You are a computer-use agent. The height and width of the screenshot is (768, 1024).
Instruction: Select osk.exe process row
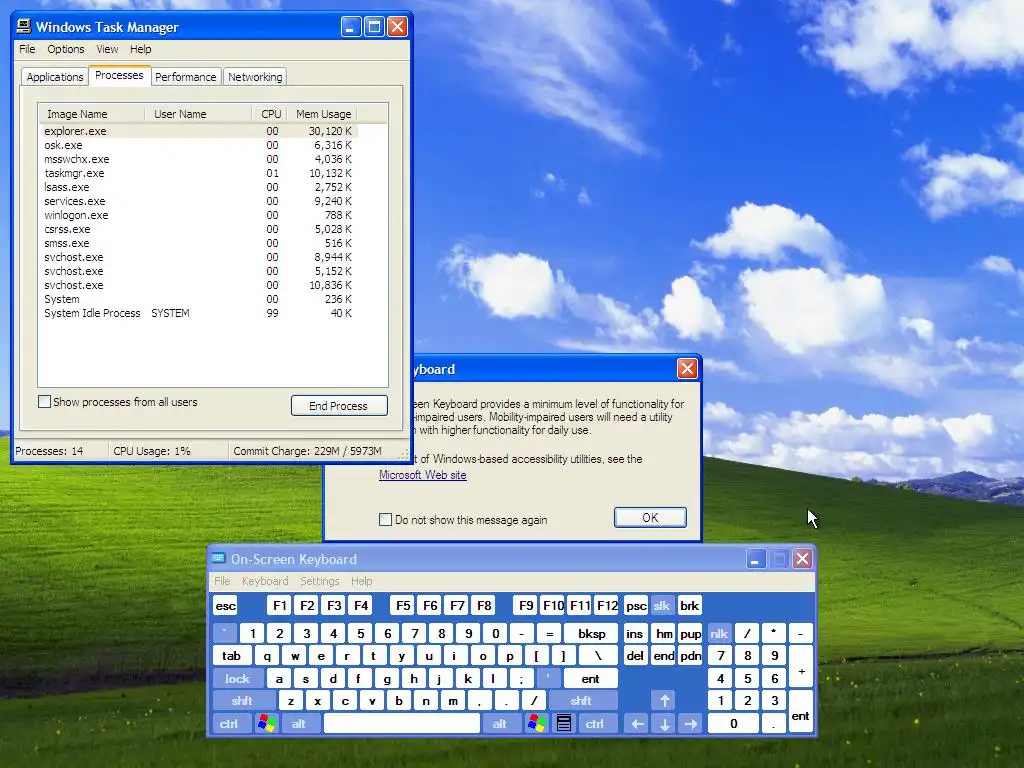tap(198, 145)
